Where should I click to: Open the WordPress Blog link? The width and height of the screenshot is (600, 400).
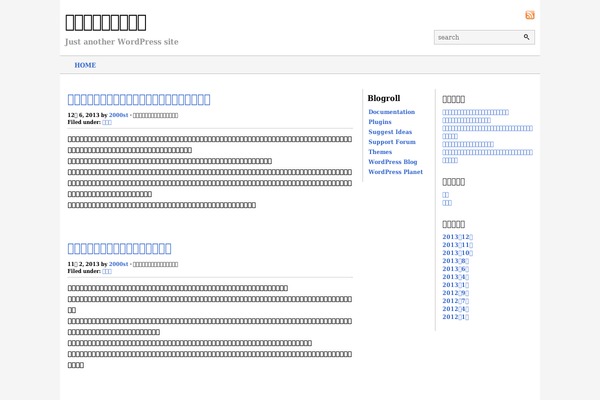coord(393,162)
